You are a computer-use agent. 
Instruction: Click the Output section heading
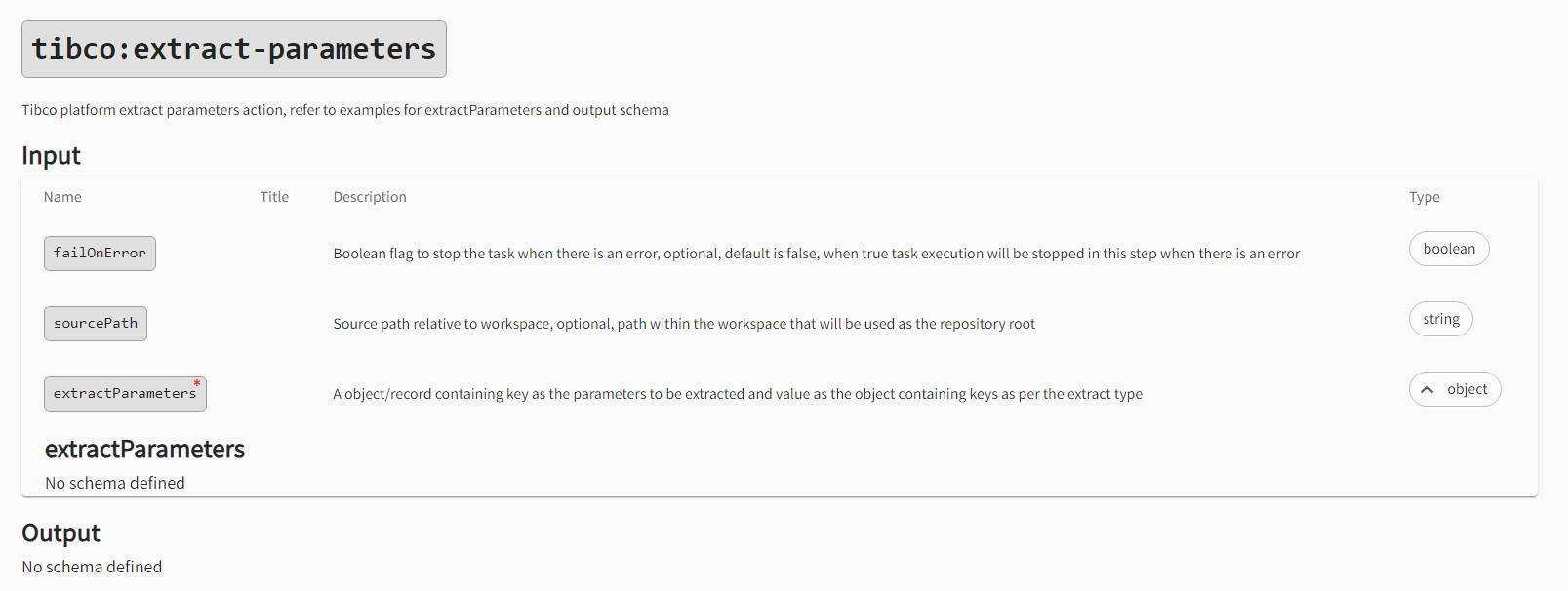pyautogui.click(x=60, y=533)
